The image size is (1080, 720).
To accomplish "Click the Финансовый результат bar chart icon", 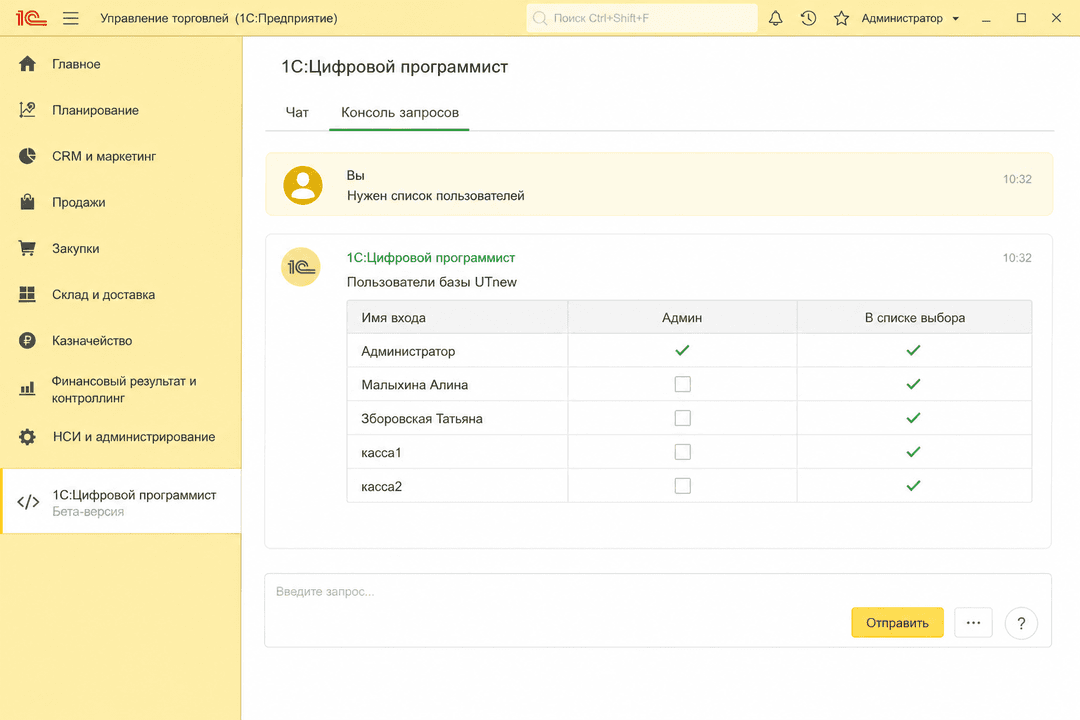I will [28, 389].
